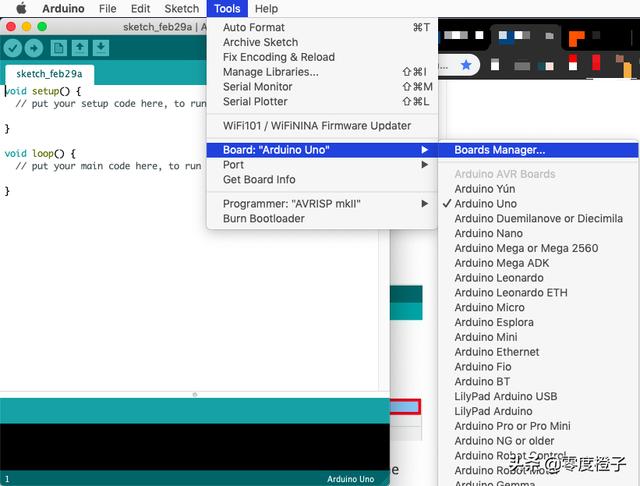Select the Arduino Leonardo board
Screen dimensions: 640x486
point(538,277)
